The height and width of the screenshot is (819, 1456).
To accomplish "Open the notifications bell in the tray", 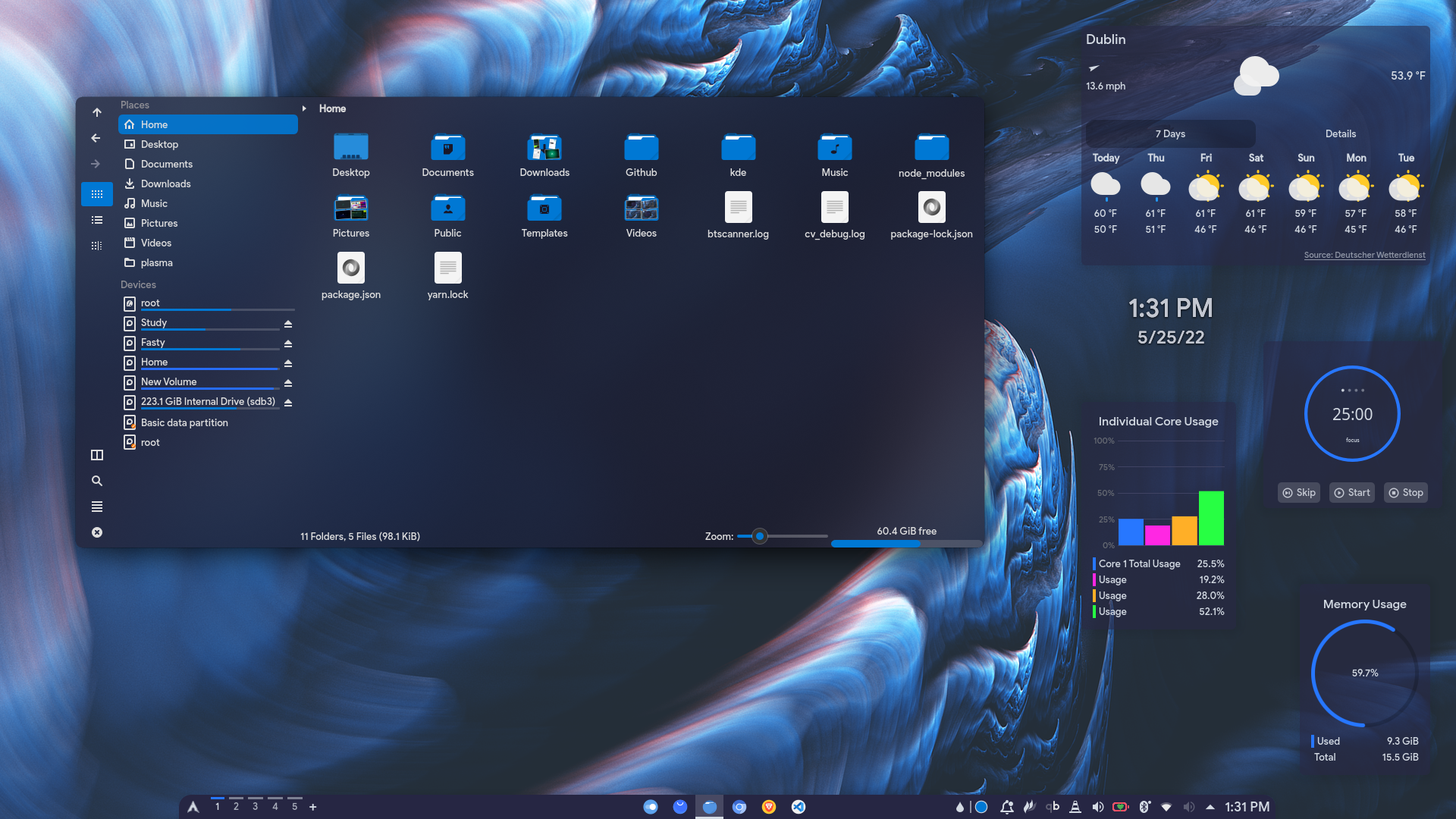I will tap(1007, 807).
